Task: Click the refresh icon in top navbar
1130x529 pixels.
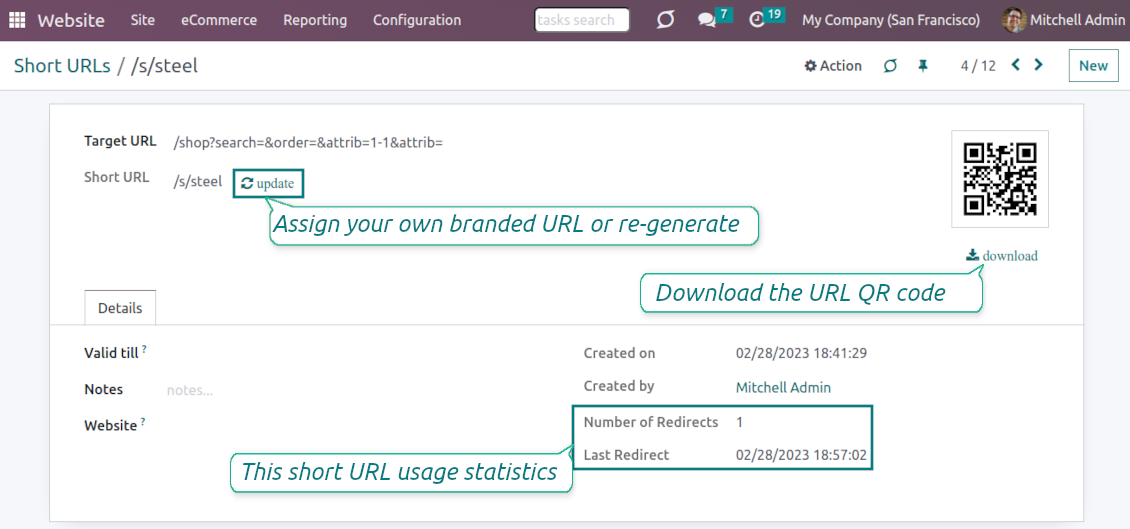Action: 666,20
